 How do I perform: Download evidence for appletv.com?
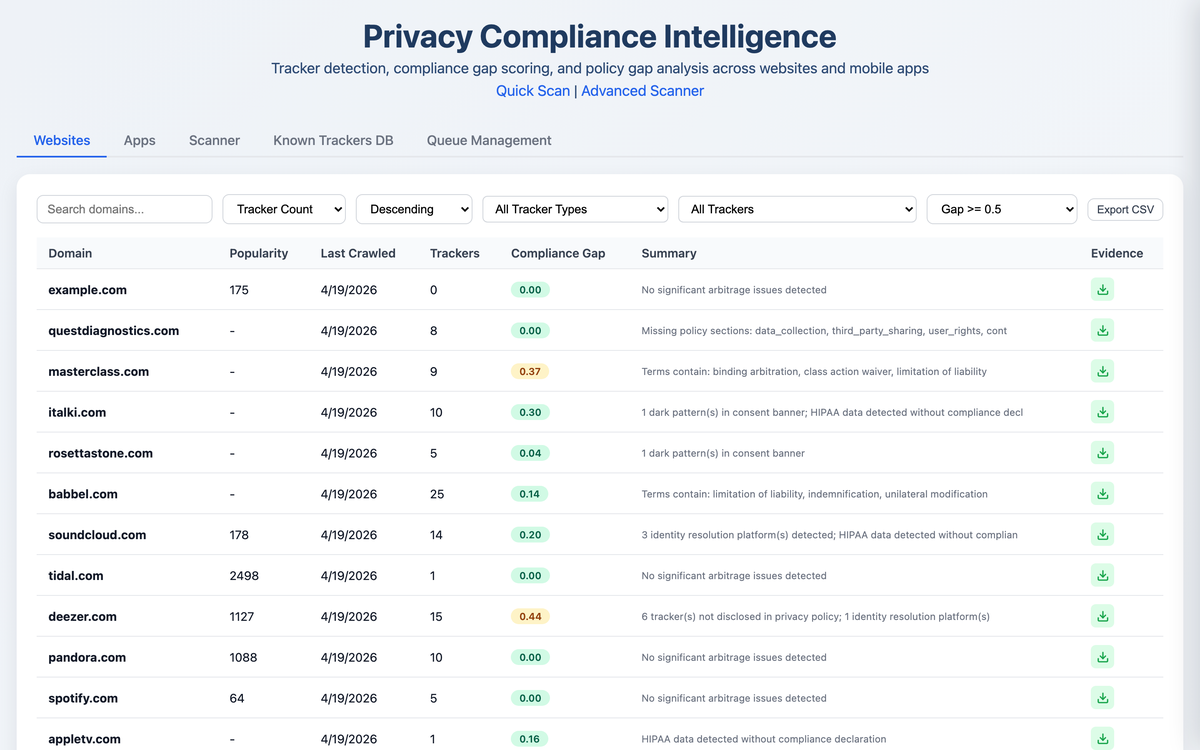click(1102, 739)
